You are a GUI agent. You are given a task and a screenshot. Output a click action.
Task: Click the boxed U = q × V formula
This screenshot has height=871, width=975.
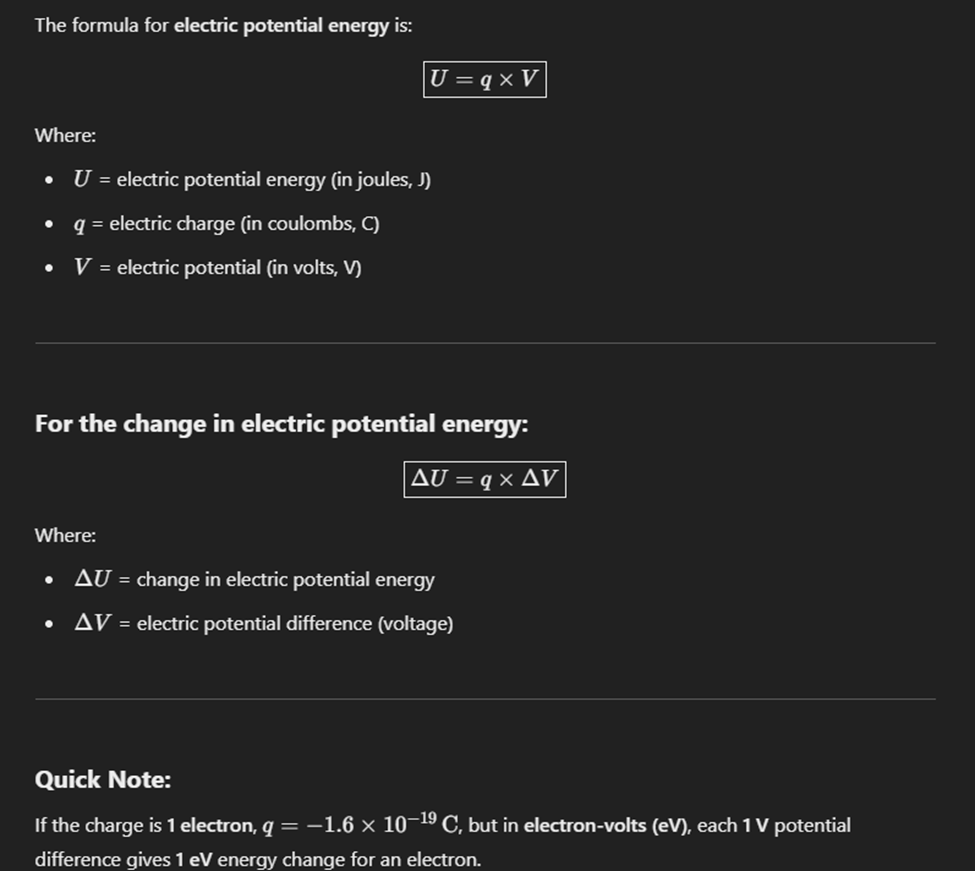(484, 80)
